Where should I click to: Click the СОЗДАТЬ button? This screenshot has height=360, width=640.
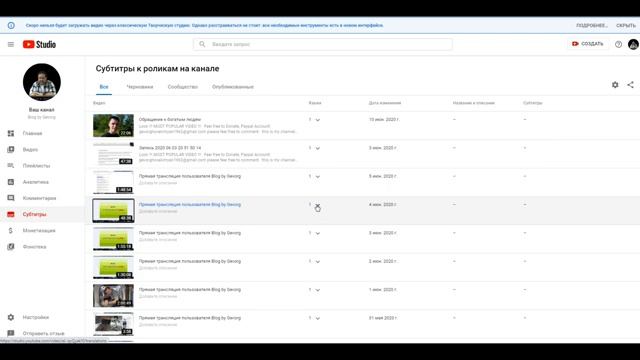(587, 44)
